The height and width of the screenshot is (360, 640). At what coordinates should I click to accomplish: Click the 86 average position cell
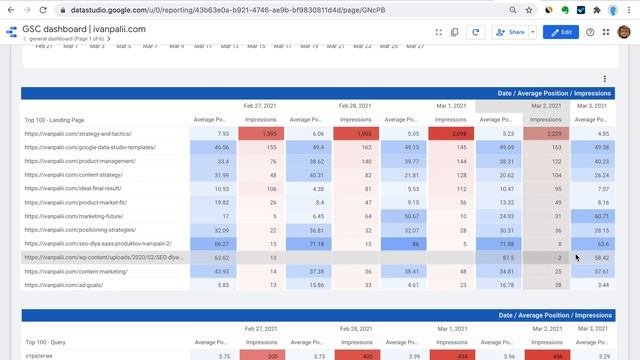(x=404, y=244)
